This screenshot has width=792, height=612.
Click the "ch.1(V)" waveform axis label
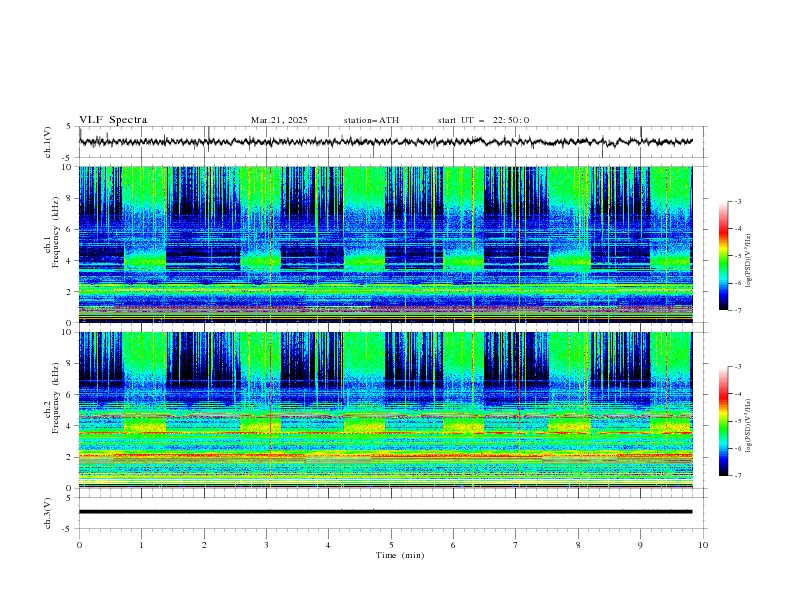48,142
